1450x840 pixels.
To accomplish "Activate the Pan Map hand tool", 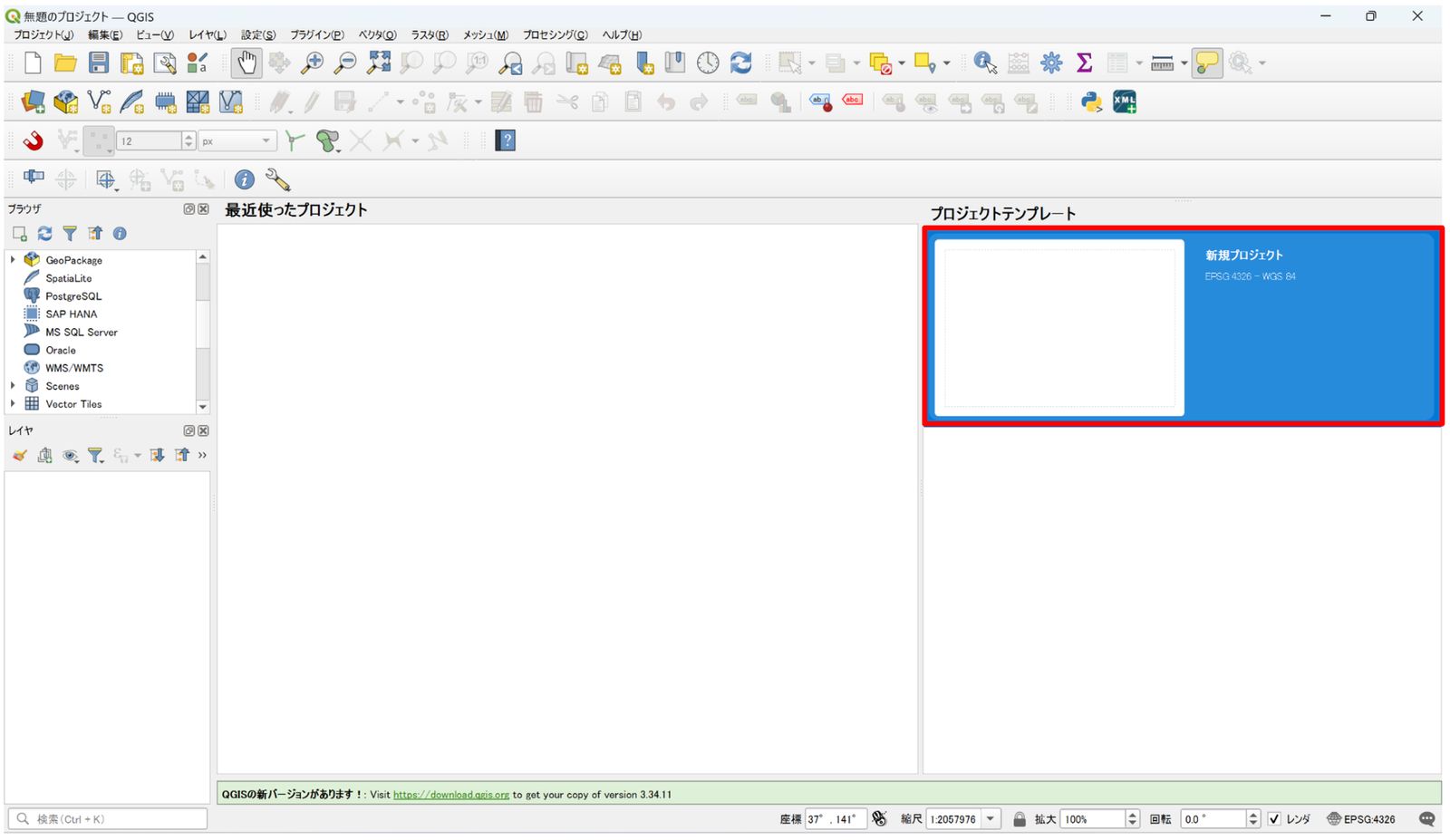I will [246, 63].
